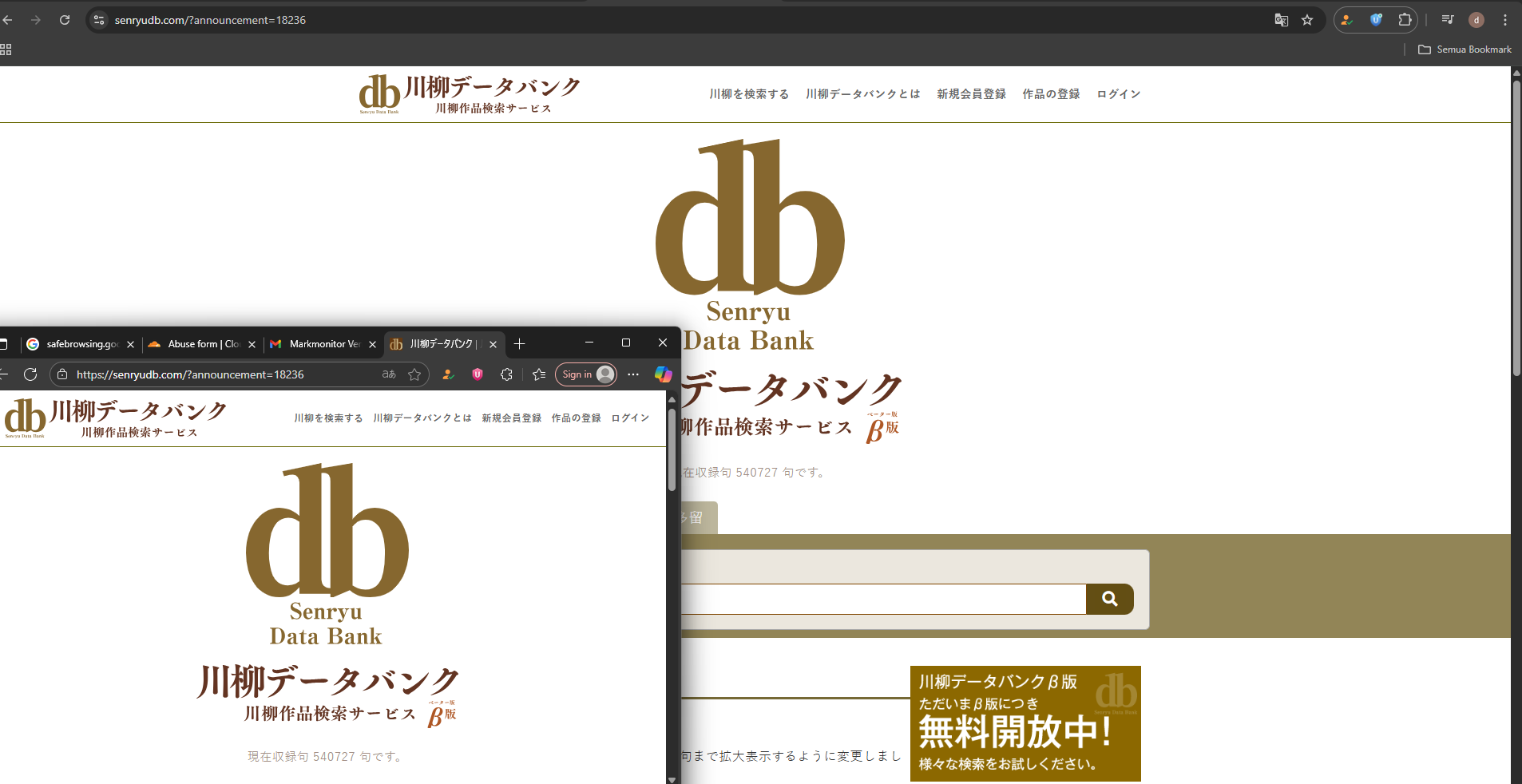Bookmark this page with Chrome star icon
1522x784 pixels.
point(1307,20)
